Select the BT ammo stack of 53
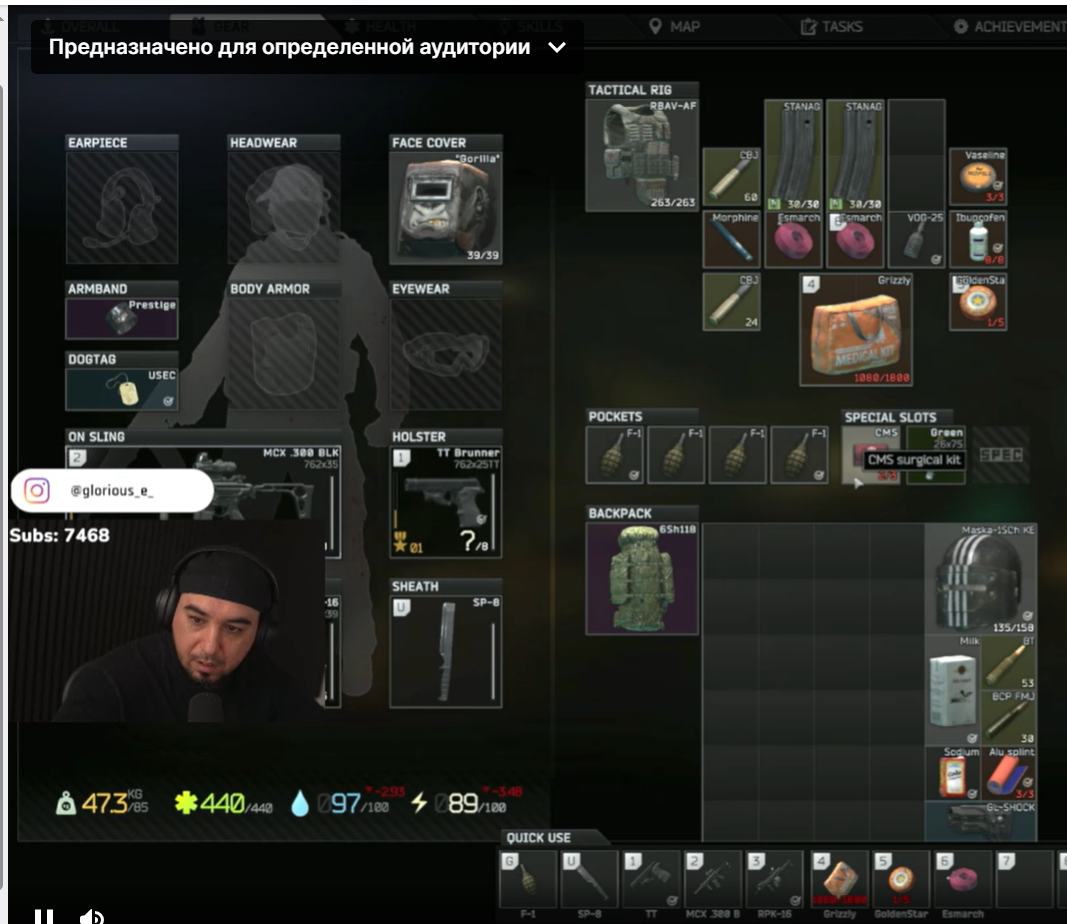The height and width of the screenshot is (924, 1067). 1008,663
